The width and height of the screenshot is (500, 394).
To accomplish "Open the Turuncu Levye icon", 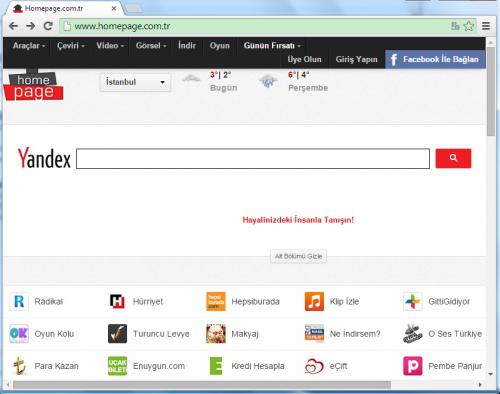I will [117, 334].
